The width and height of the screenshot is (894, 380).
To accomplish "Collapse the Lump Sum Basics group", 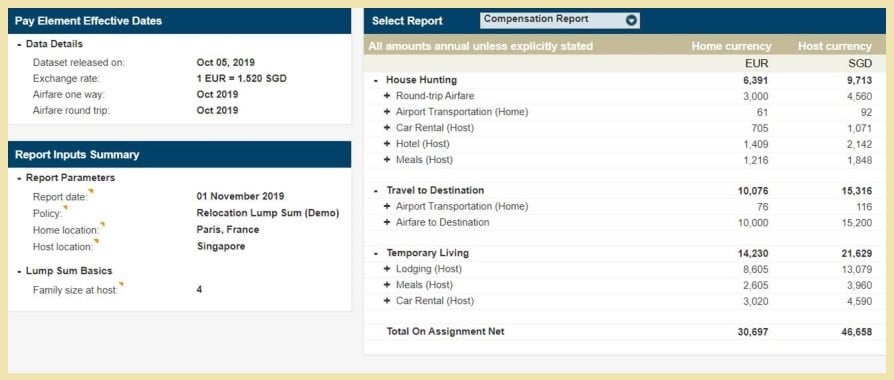I will (x=19, y=271).
